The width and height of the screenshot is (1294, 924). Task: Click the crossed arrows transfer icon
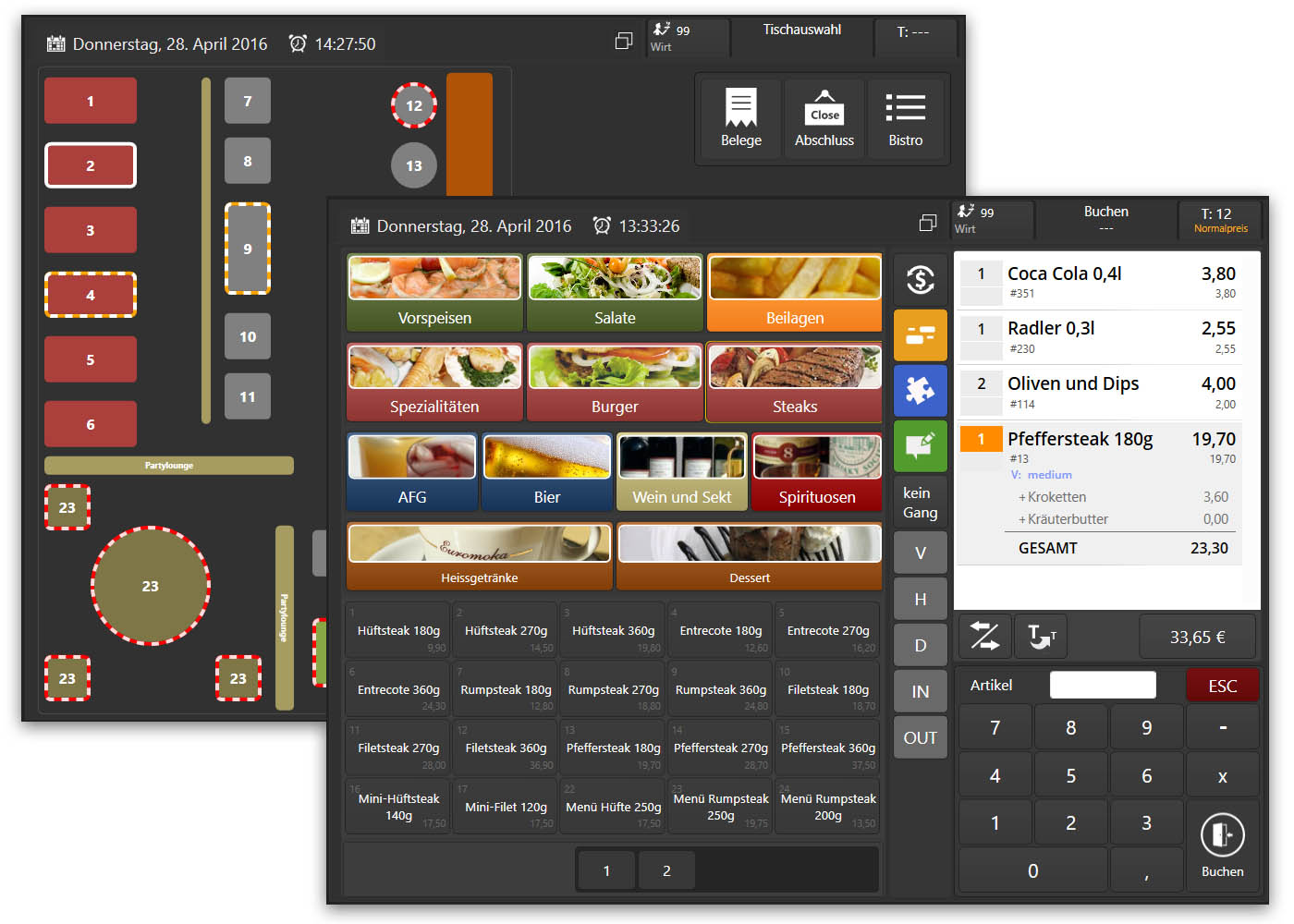point(984,636)
